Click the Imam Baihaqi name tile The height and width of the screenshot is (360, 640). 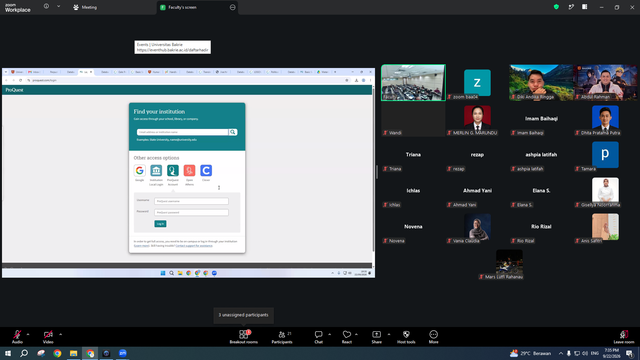541,118
